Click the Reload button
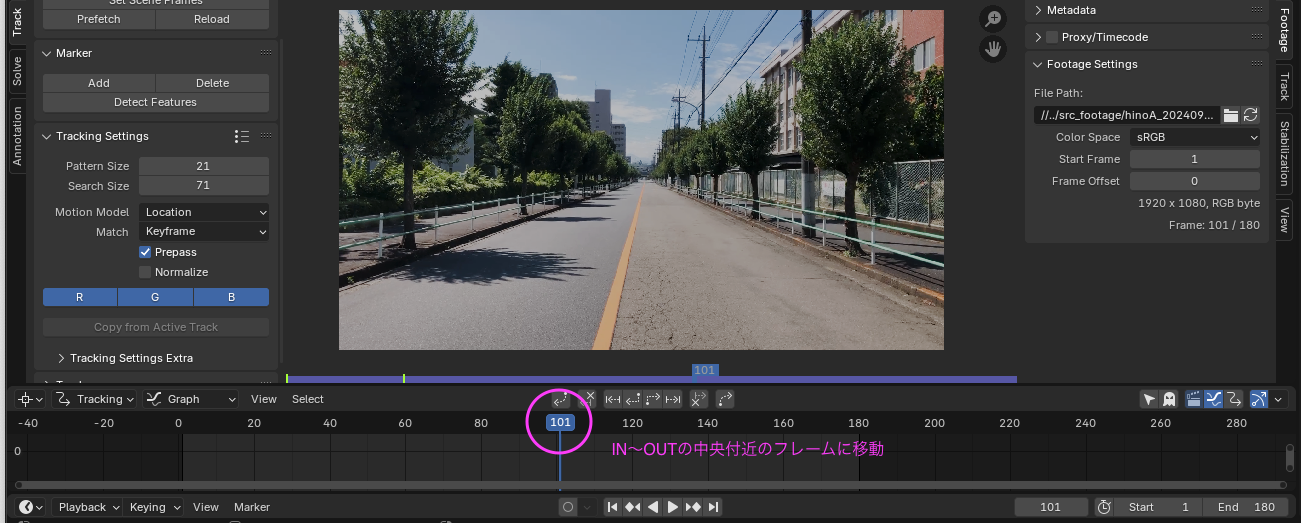The image size is (1301, 523). coord(212,19)
